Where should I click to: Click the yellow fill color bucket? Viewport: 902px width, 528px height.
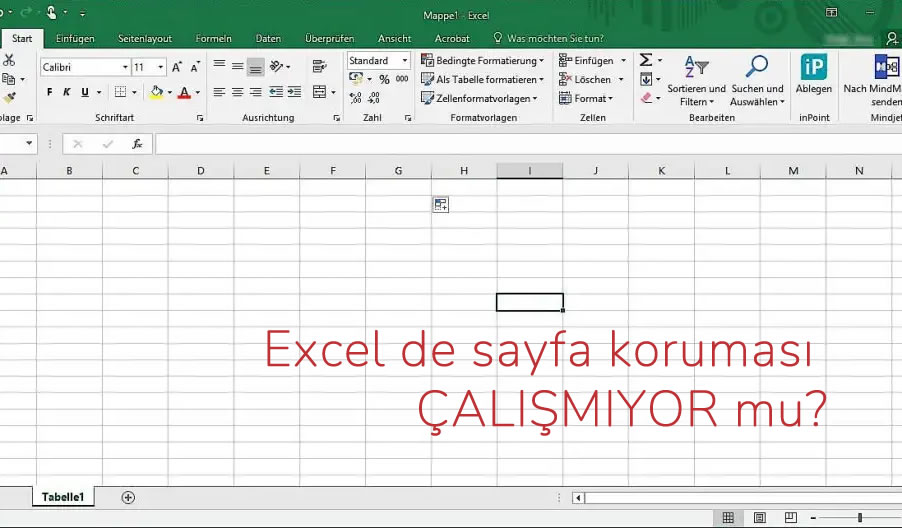pyautogui.click(x=155, y=93)
